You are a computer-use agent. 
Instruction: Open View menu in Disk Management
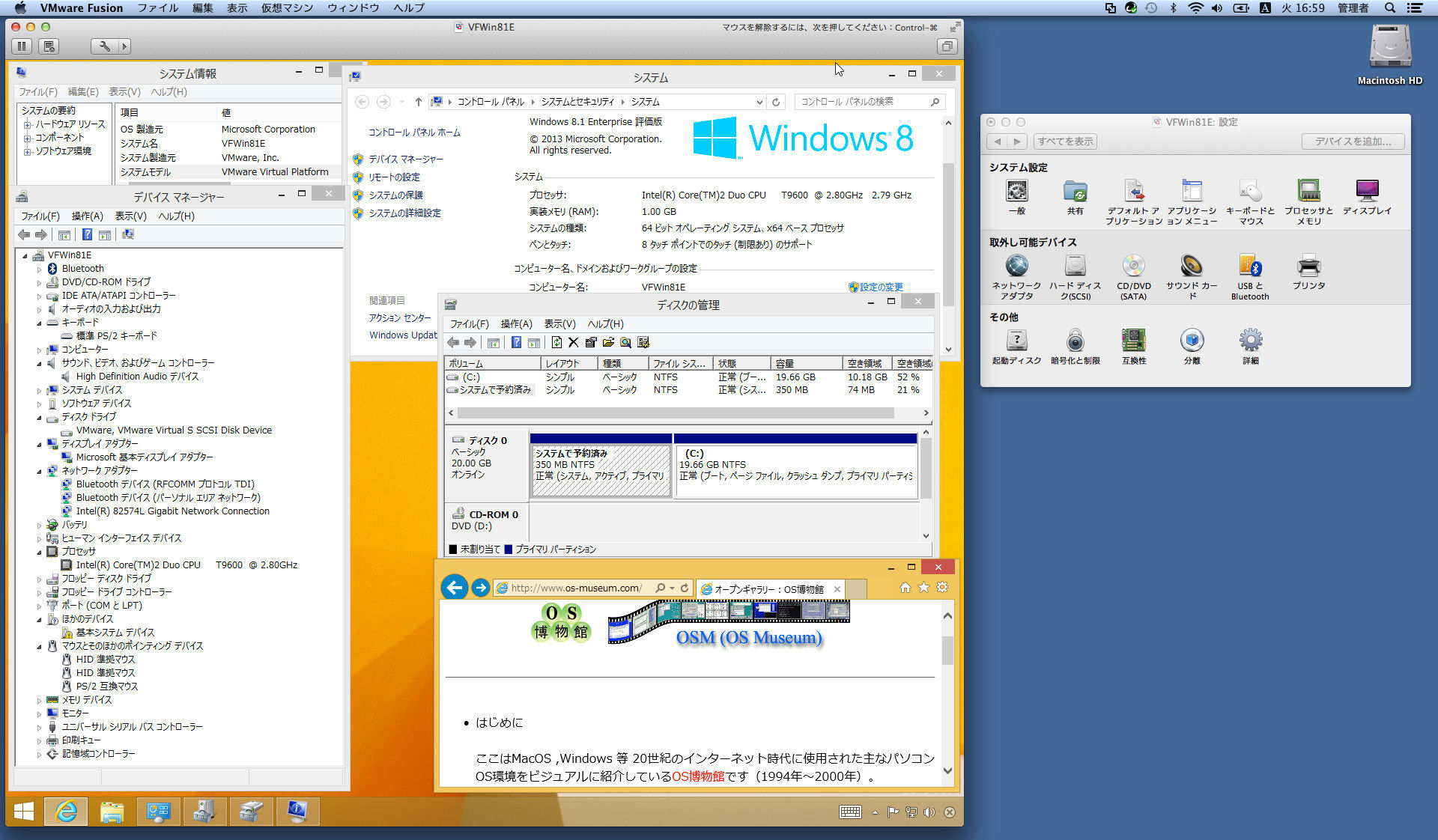(559, 323)
